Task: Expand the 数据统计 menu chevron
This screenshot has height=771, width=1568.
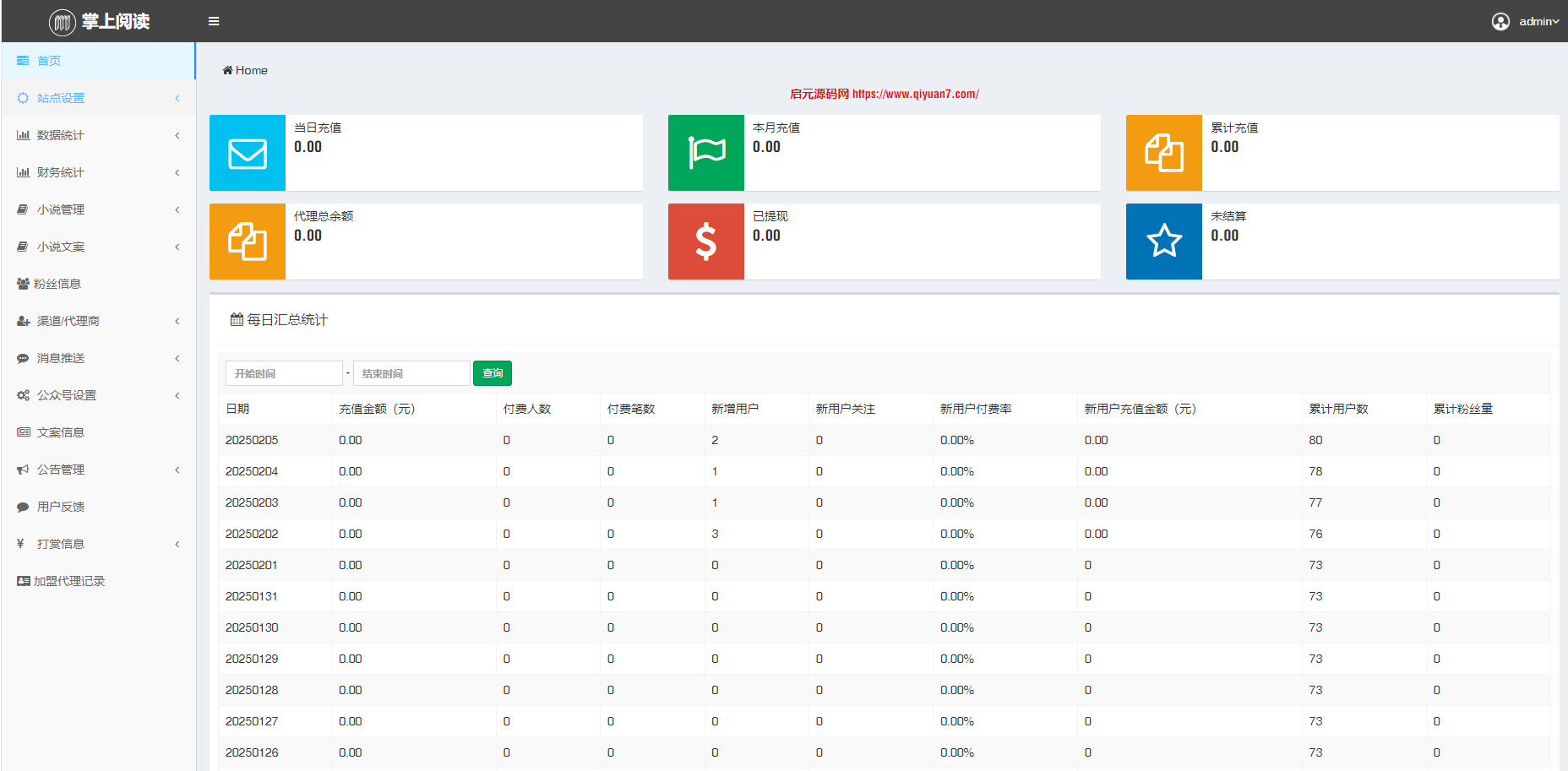Action: pyautogui.click(x=177, y=135)
